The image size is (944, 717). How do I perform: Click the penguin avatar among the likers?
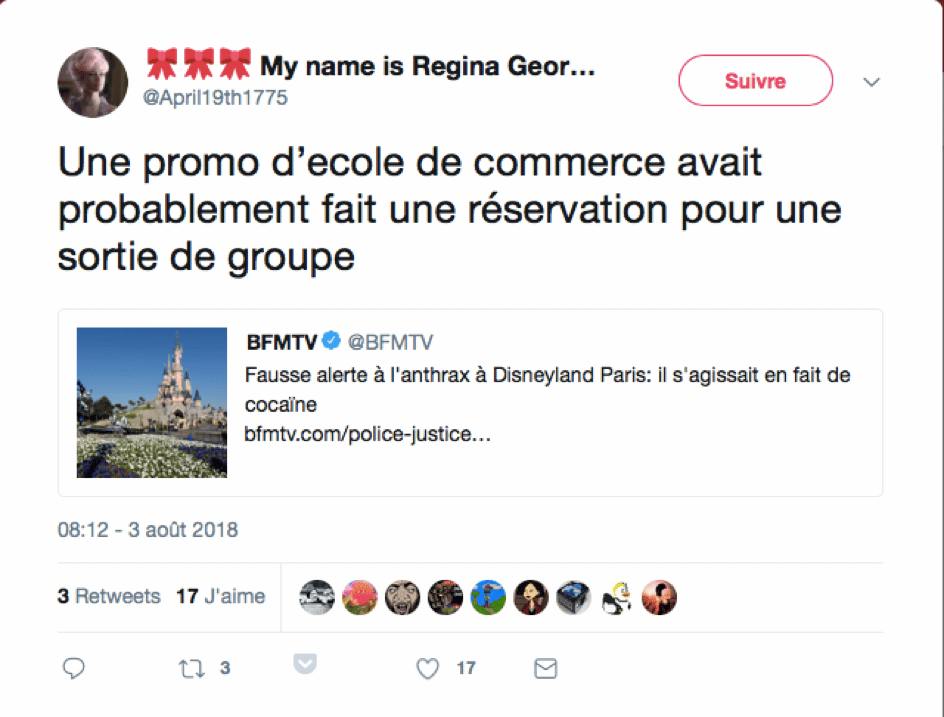[x=616, y=597]
